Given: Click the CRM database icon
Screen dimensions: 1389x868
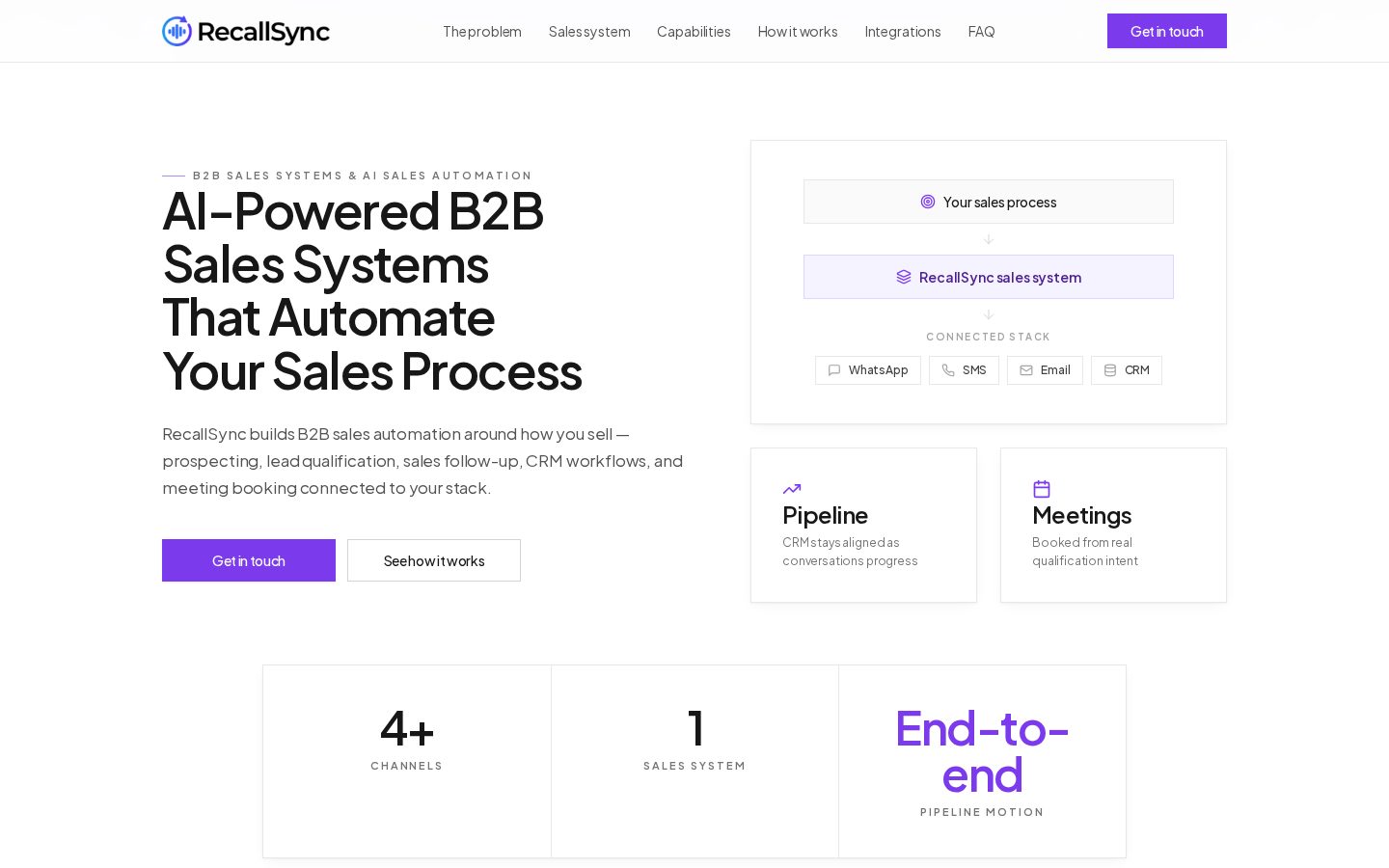Looking at the screenshot, I should (1110, 370).
